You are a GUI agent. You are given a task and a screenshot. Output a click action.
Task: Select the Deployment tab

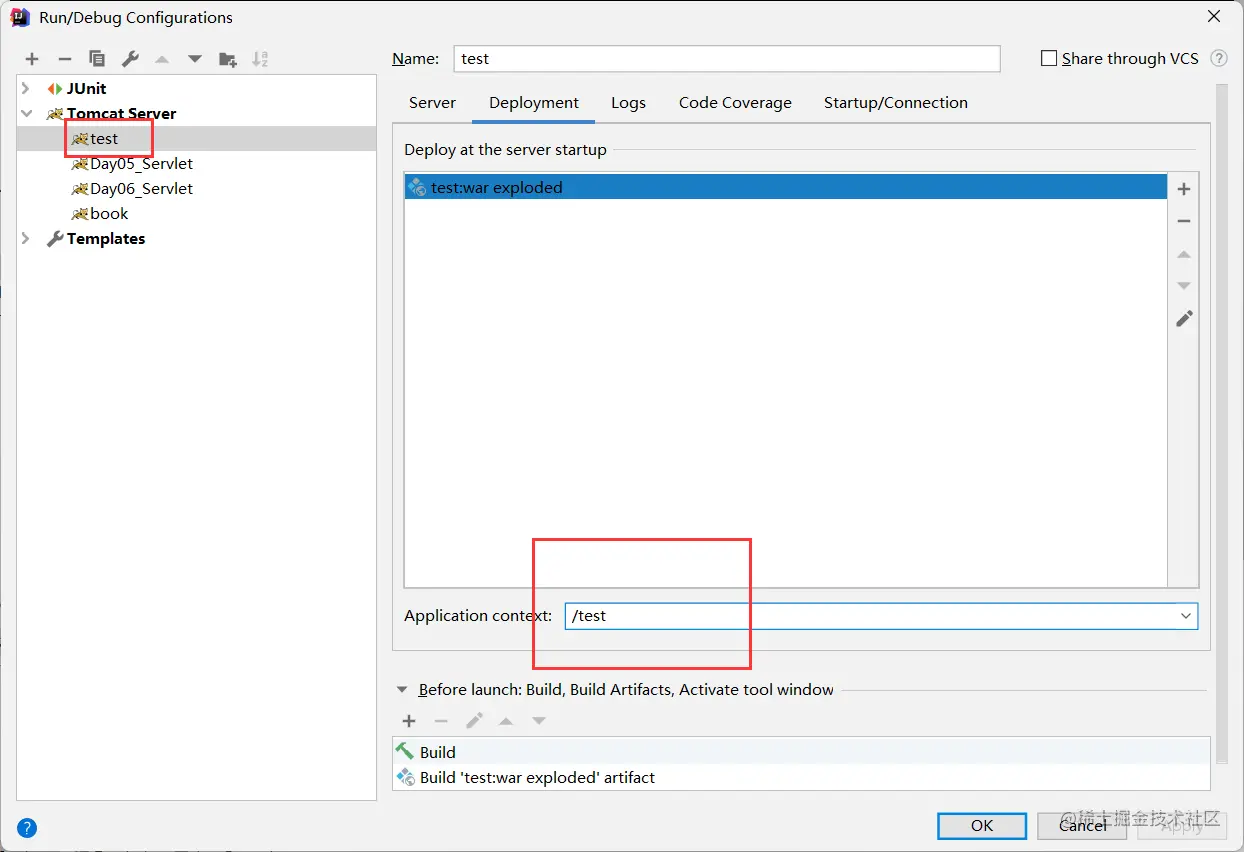534,103
